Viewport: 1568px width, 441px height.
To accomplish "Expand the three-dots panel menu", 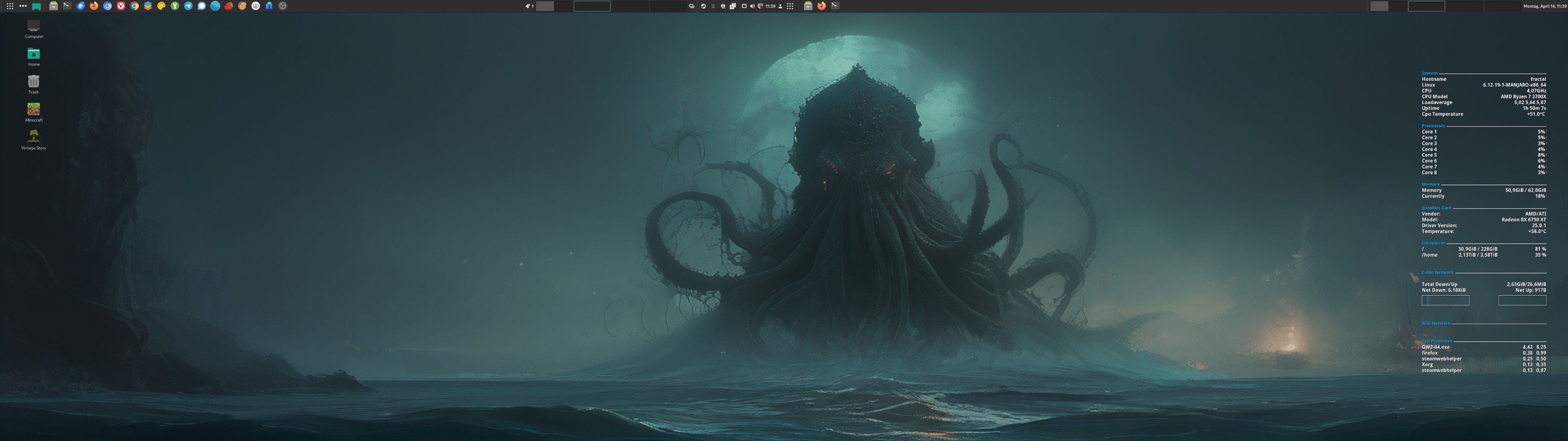I will pyautogui.click(x=23, y=6).
